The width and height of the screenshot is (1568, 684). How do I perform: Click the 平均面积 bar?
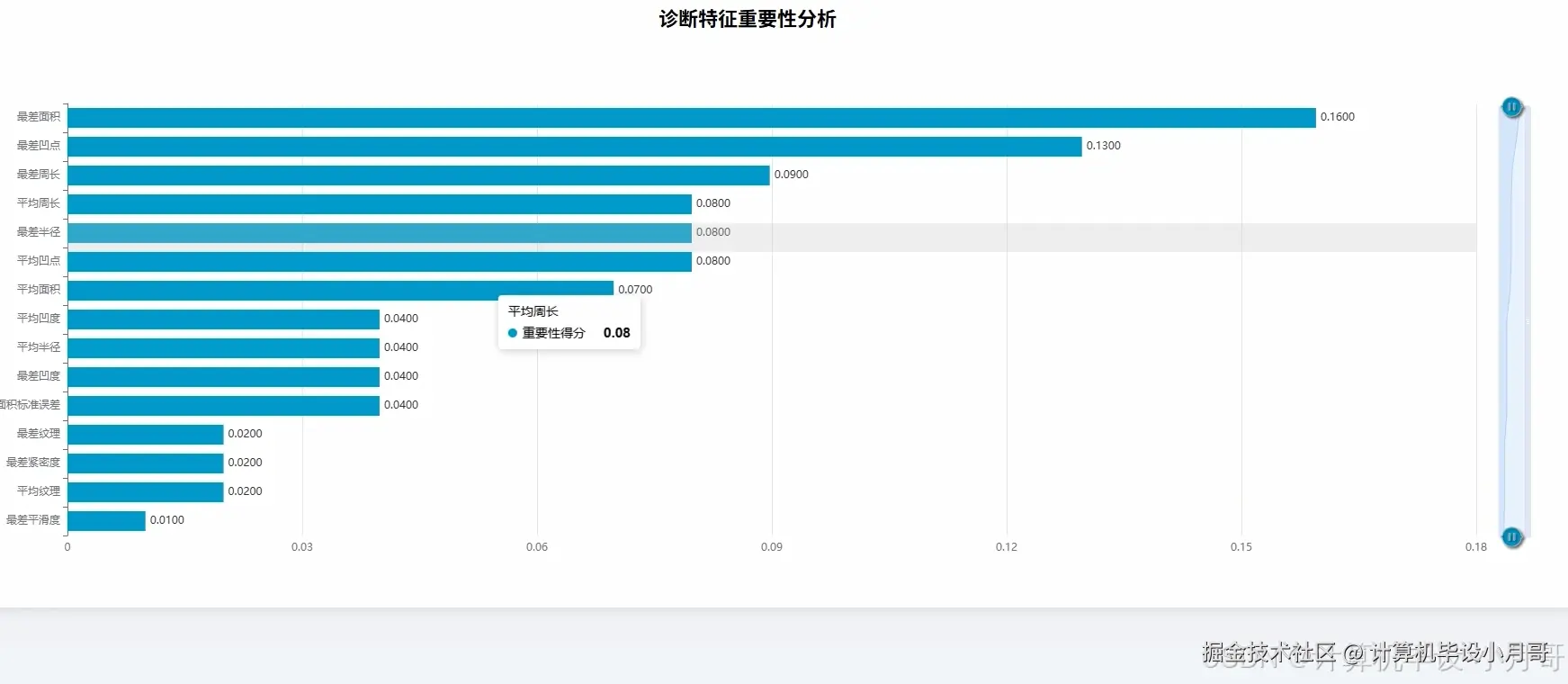pyautogui.click(x=340, y=291)
